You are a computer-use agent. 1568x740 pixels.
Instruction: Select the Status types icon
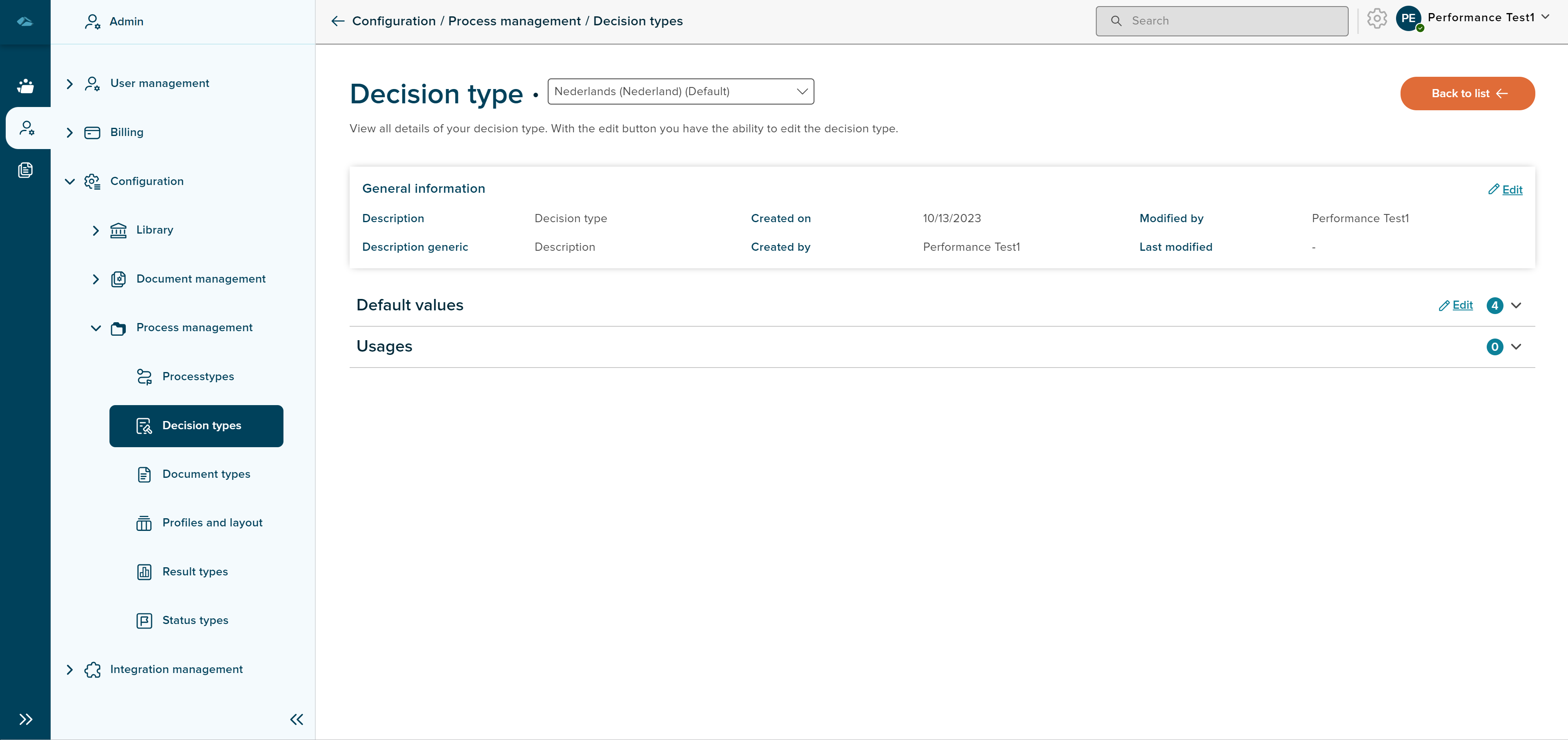pyautogui.click(x=144, y=620)
